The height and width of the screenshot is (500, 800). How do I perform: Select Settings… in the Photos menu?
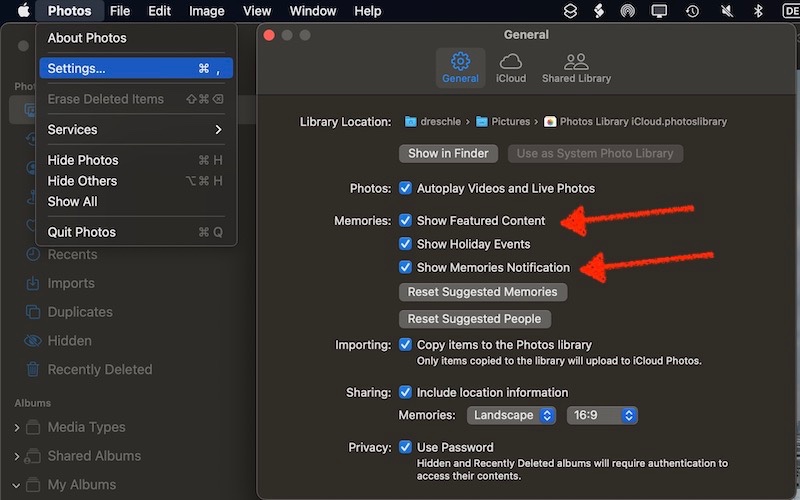pos(136,68)
